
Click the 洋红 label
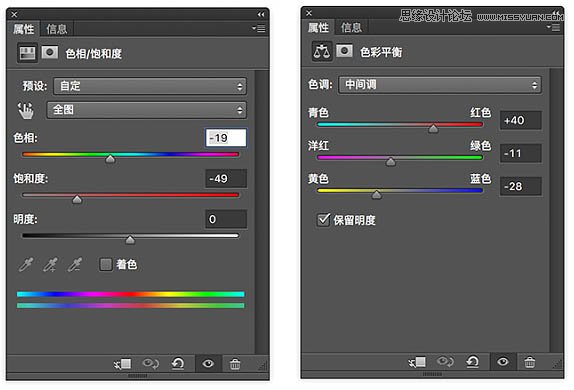(x=318, y=146)
